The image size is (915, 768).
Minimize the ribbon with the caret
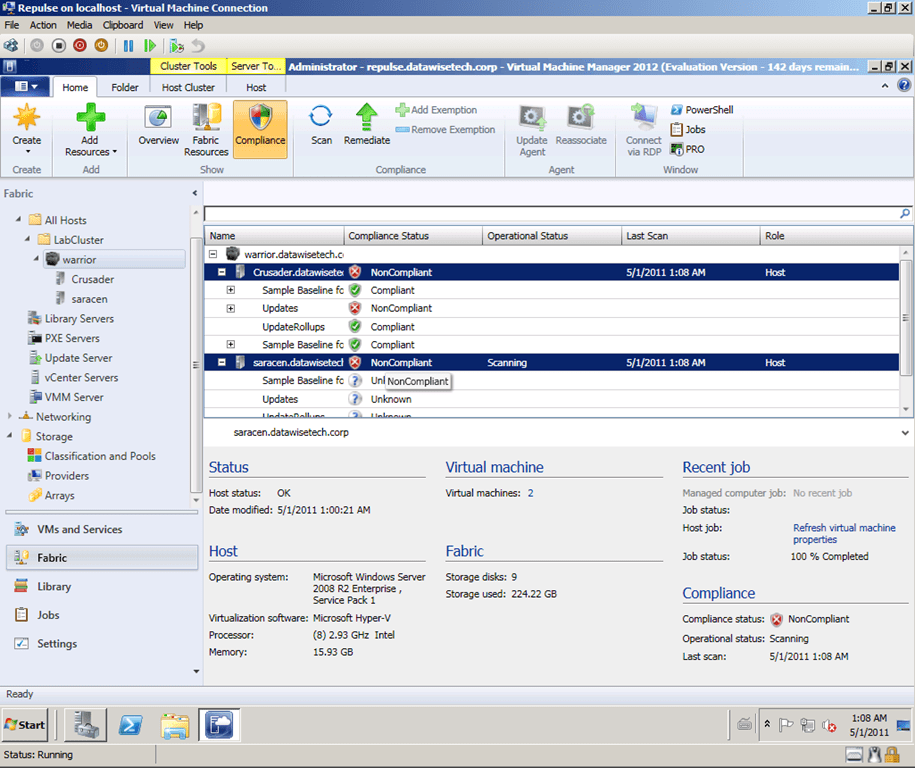885,86
